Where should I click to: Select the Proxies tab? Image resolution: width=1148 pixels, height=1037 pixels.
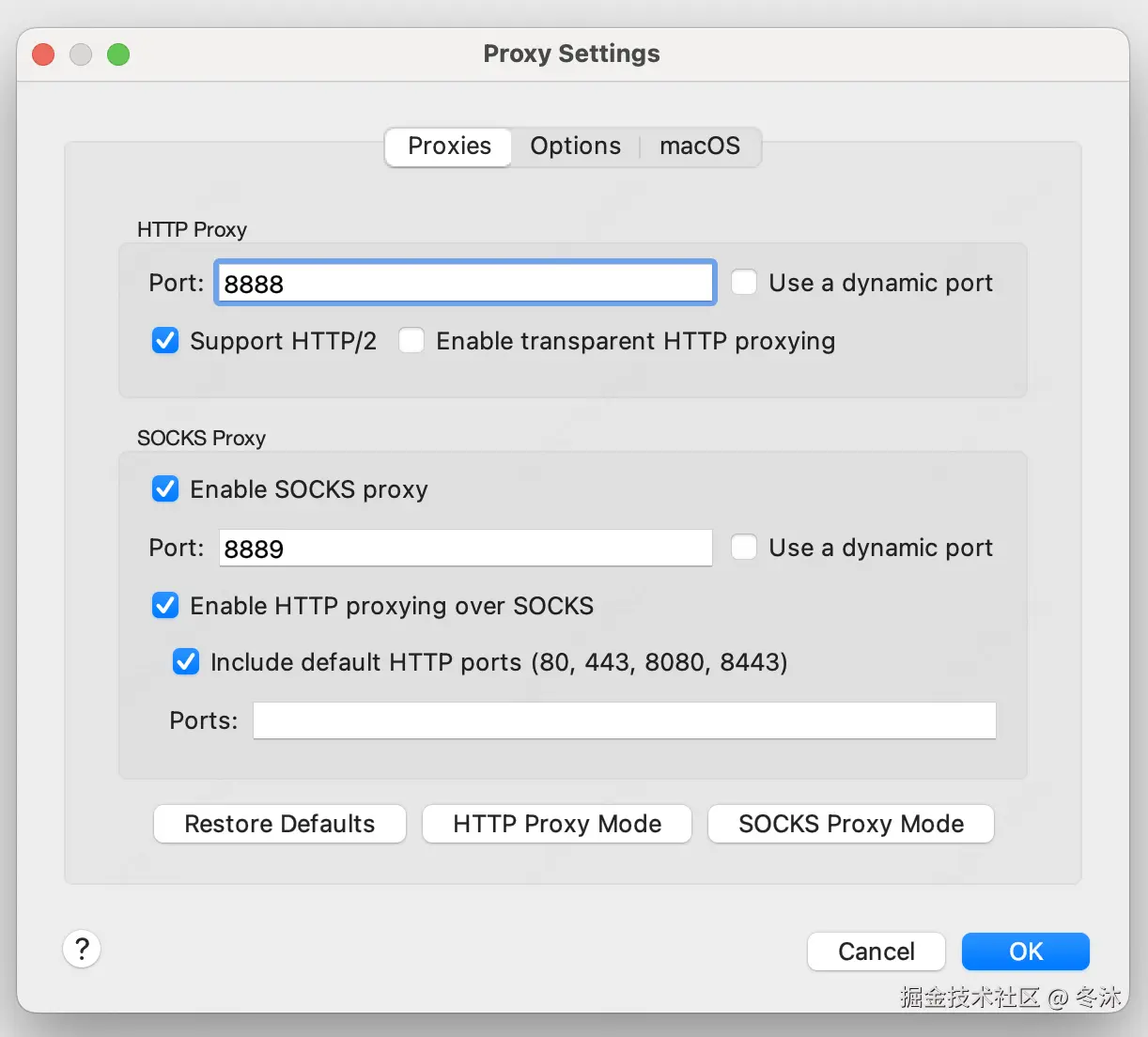449,147
